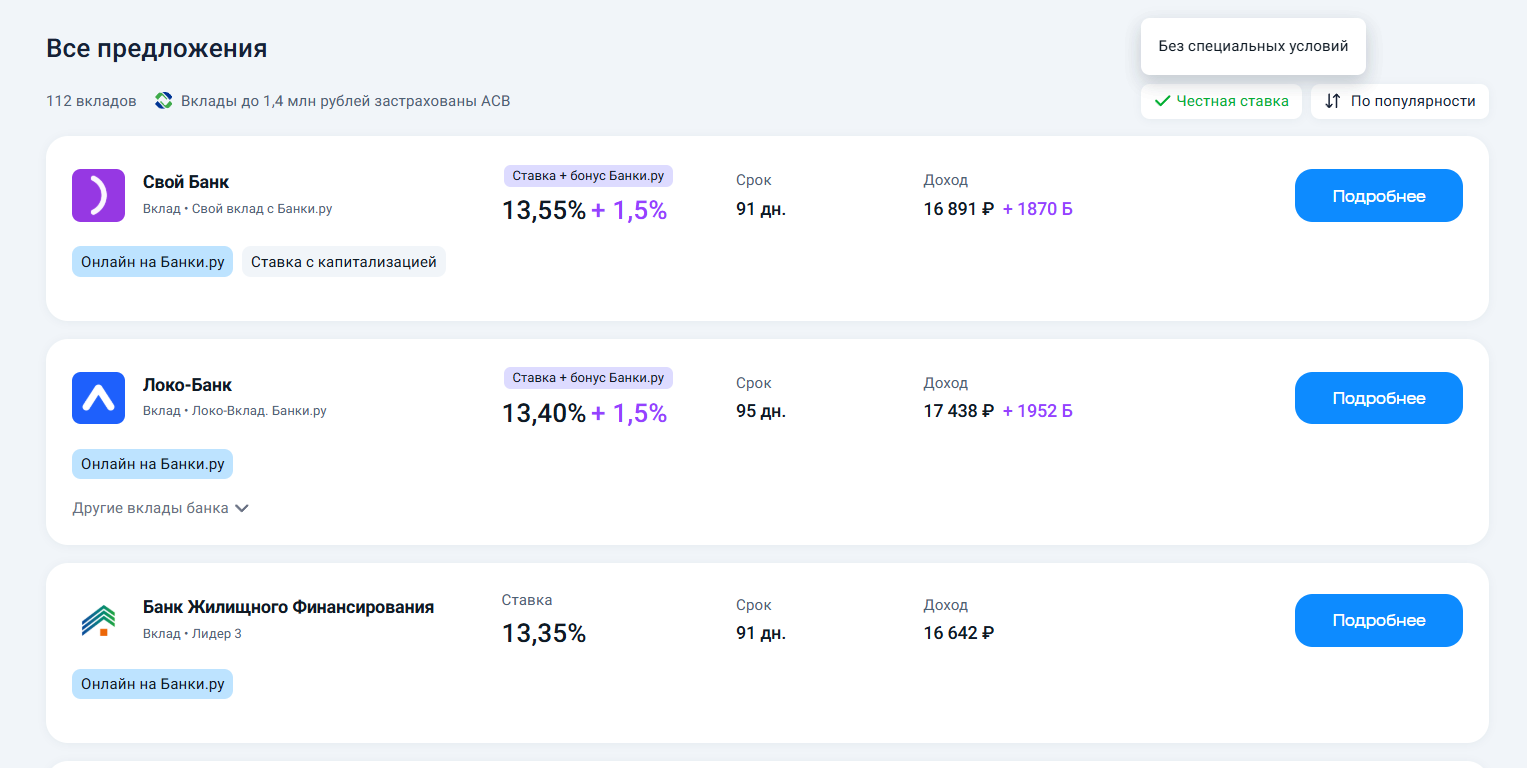Open Подробнее for Локо-Банк
Viewport: 1527px width, 768px height.
pos(1378,398)
